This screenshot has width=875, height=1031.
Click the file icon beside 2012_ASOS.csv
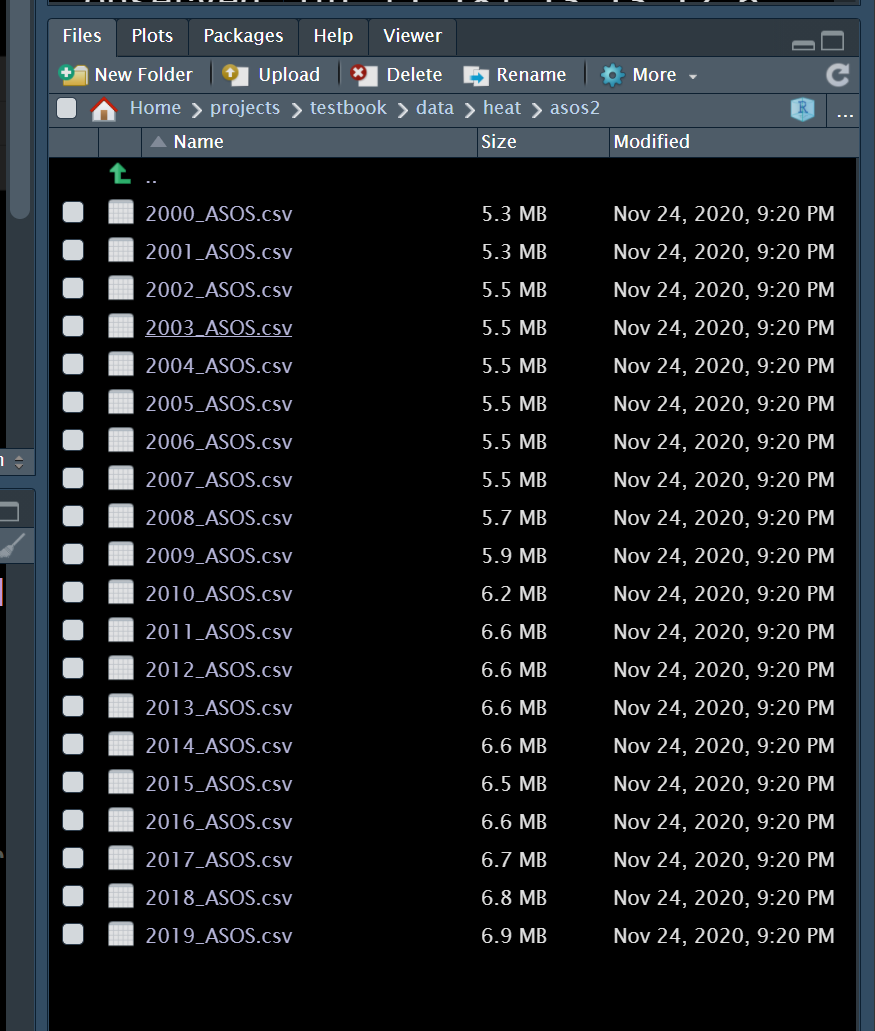(120, 667)
